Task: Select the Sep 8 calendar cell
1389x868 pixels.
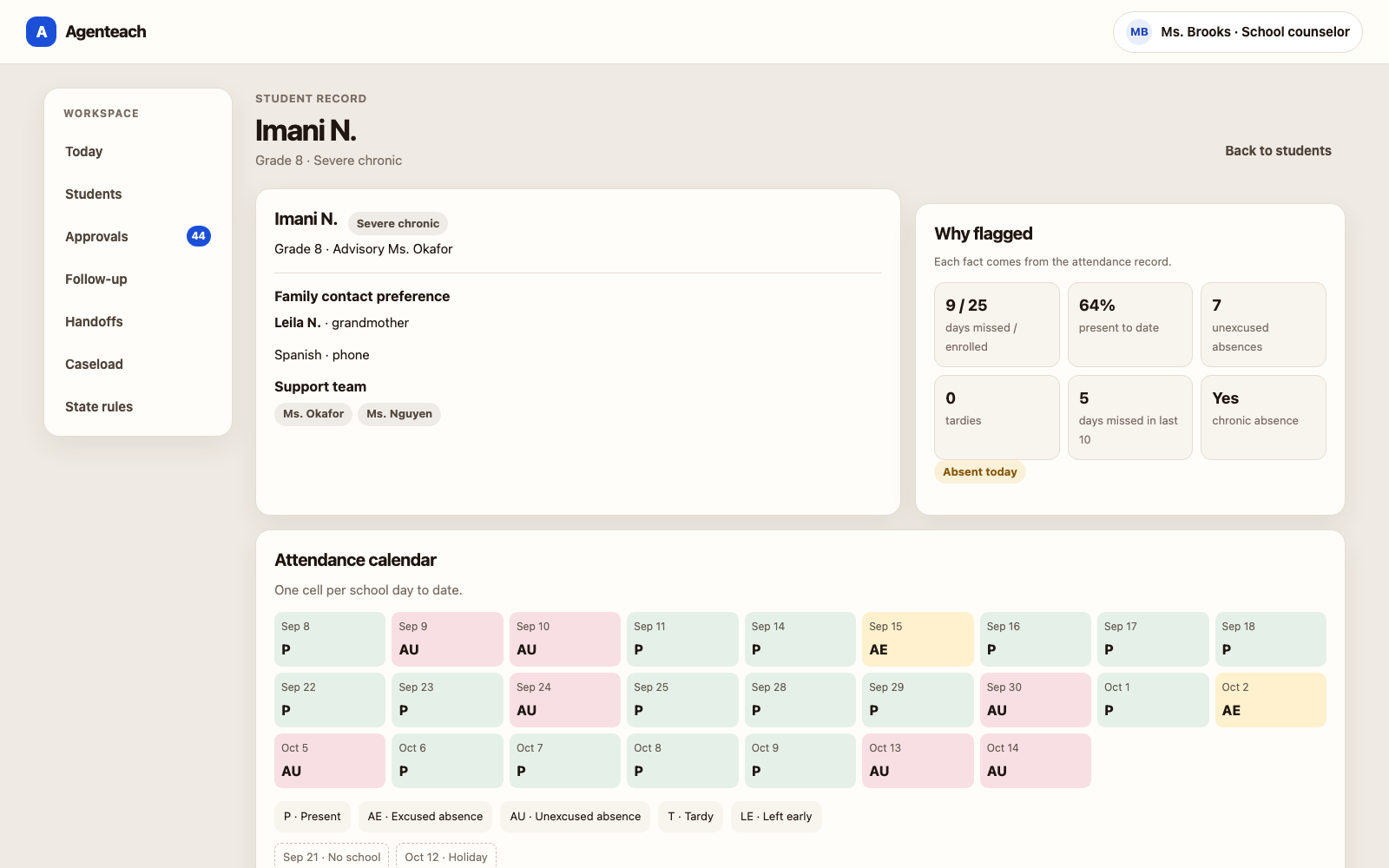Action: click(330, 640)
